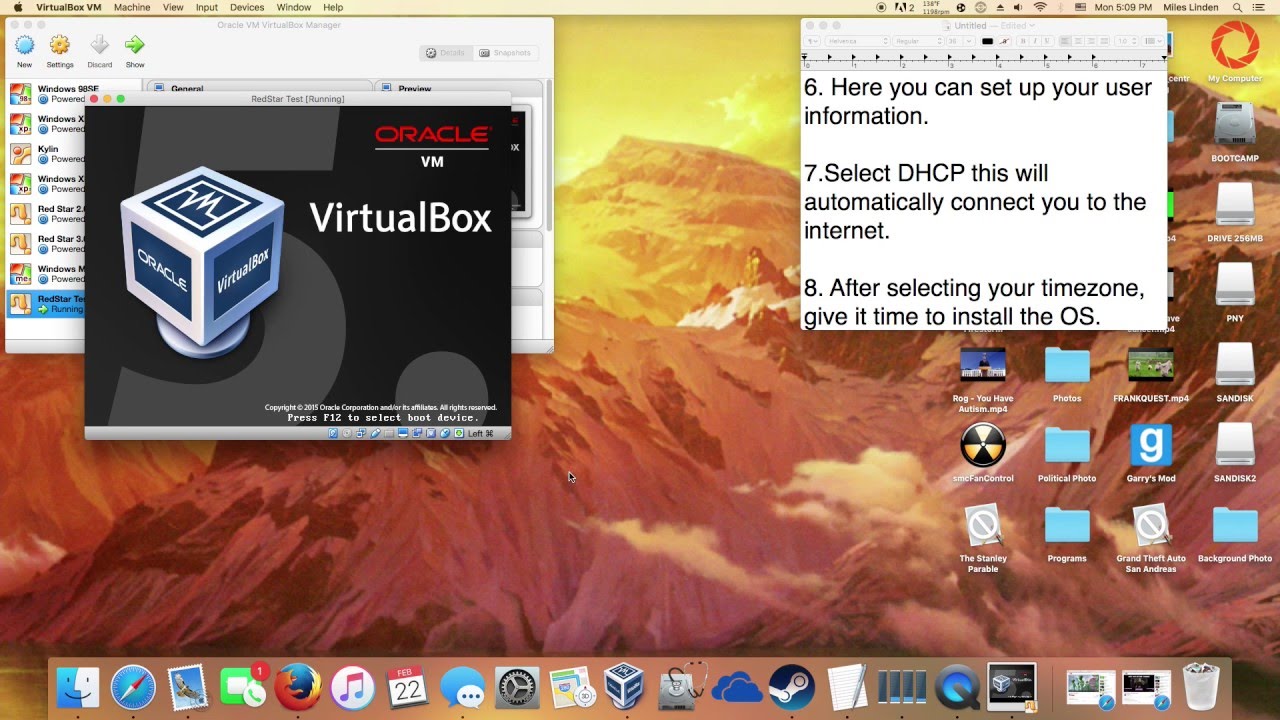Select the running RedStar Test machine
Screen dimensions: 1280x720
tap(46, 304)
